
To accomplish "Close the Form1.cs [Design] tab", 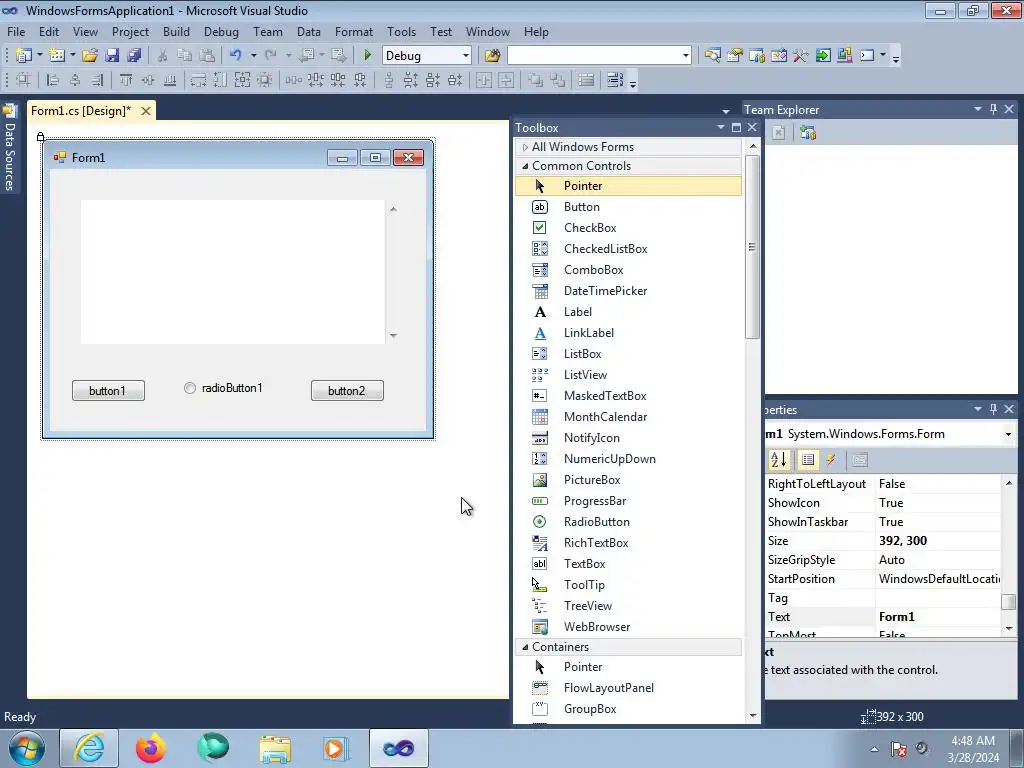I will pyautogui.click(x=146, y=111).
